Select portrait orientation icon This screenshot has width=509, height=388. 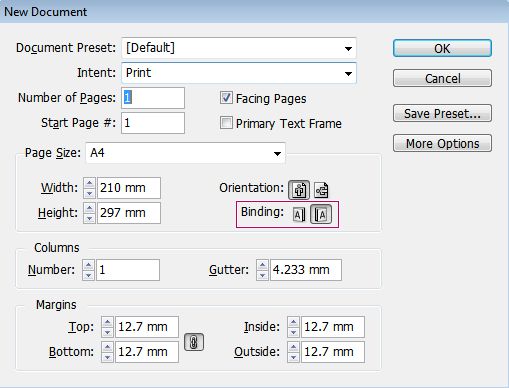(299, 190)
